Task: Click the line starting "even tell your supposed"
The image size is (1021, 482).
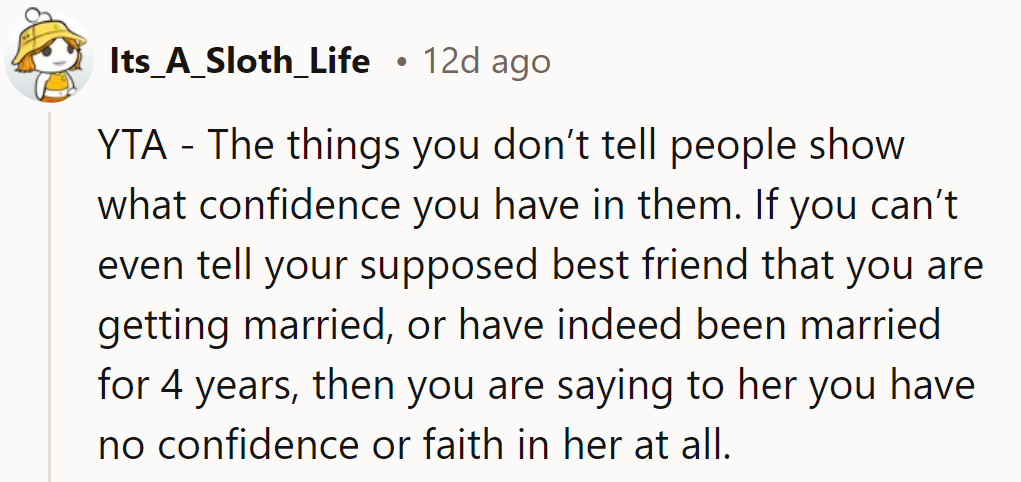Action: pos(540,266)
